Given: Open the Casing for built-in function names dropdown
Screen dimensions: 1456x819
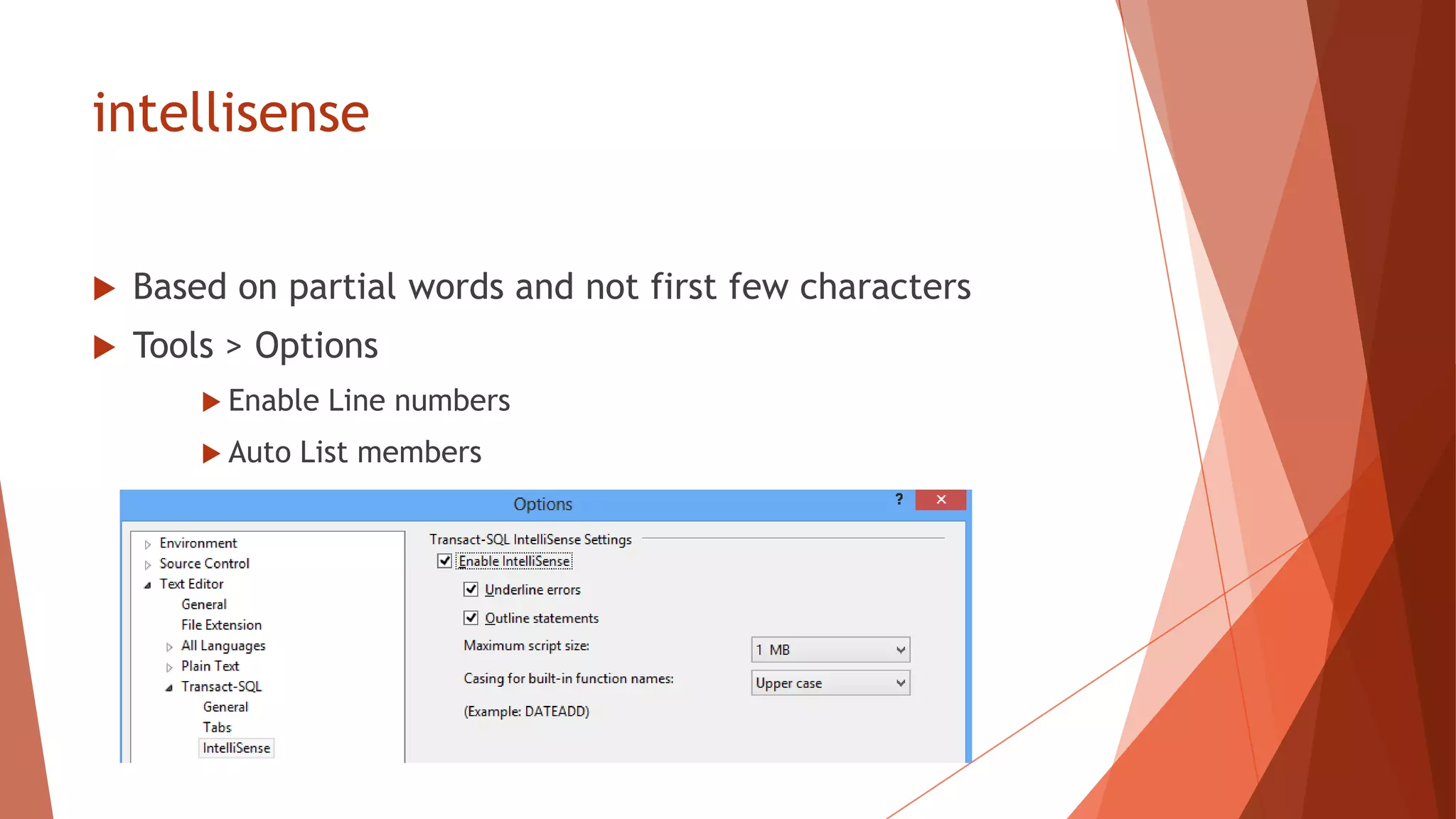Looking at the screenshot, I should (830, 683).
